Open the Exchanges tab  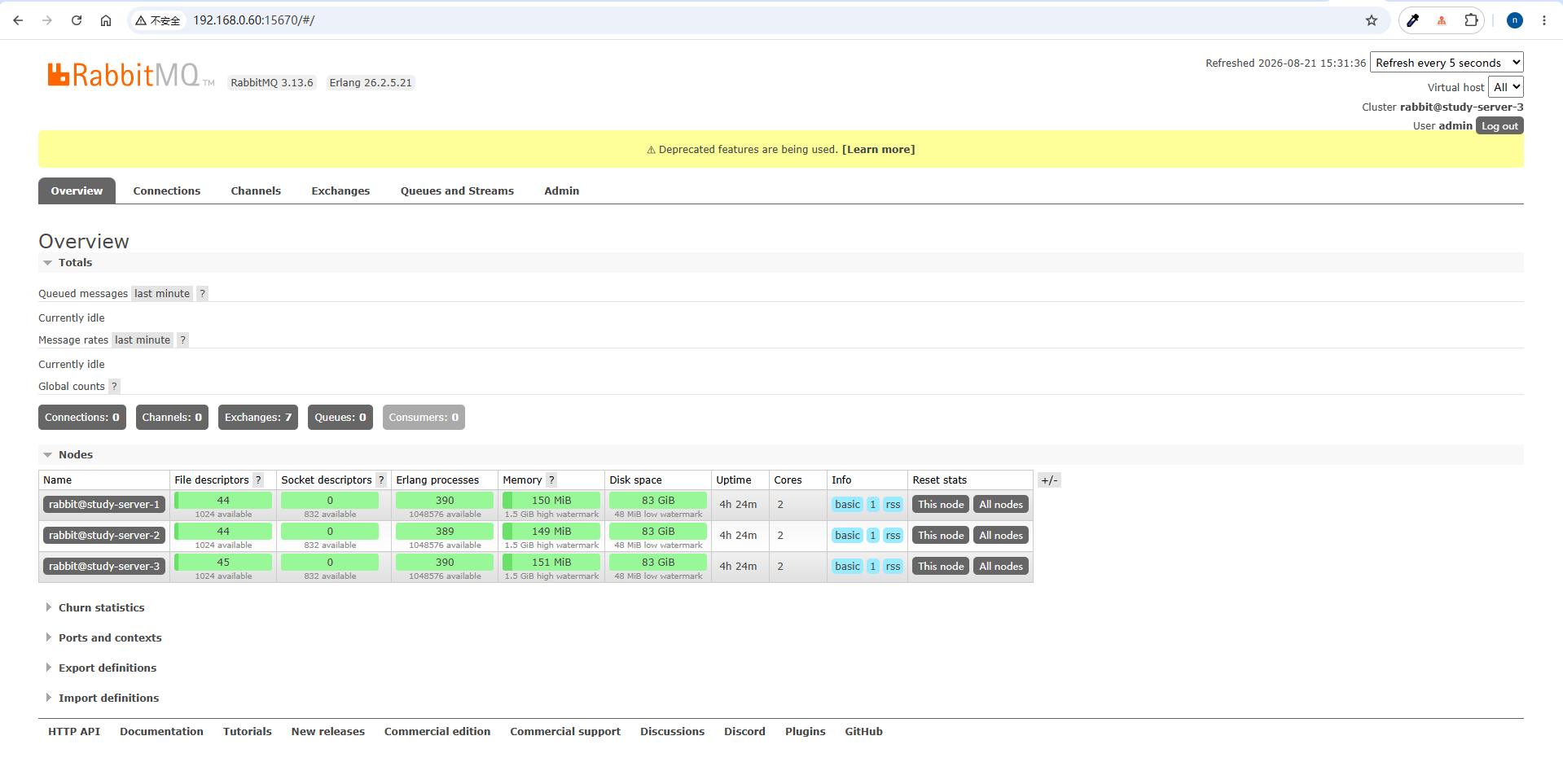point(340,191)
